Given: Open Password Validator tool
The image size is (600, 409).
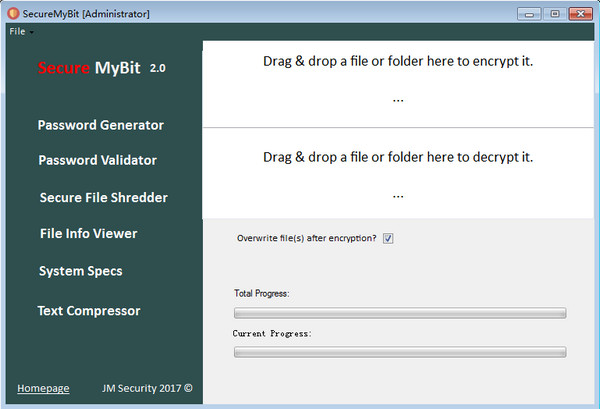Looking at the screenshot, I should [98, 160].
